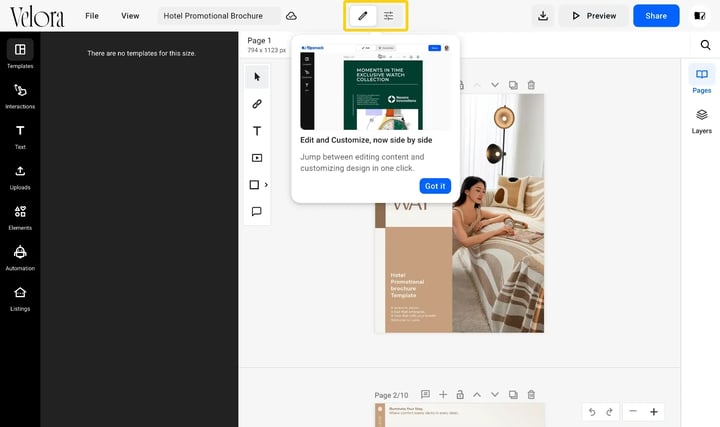Click the Preview button
The width and height of the screenshot is (720, 427).
click(594, 16)
